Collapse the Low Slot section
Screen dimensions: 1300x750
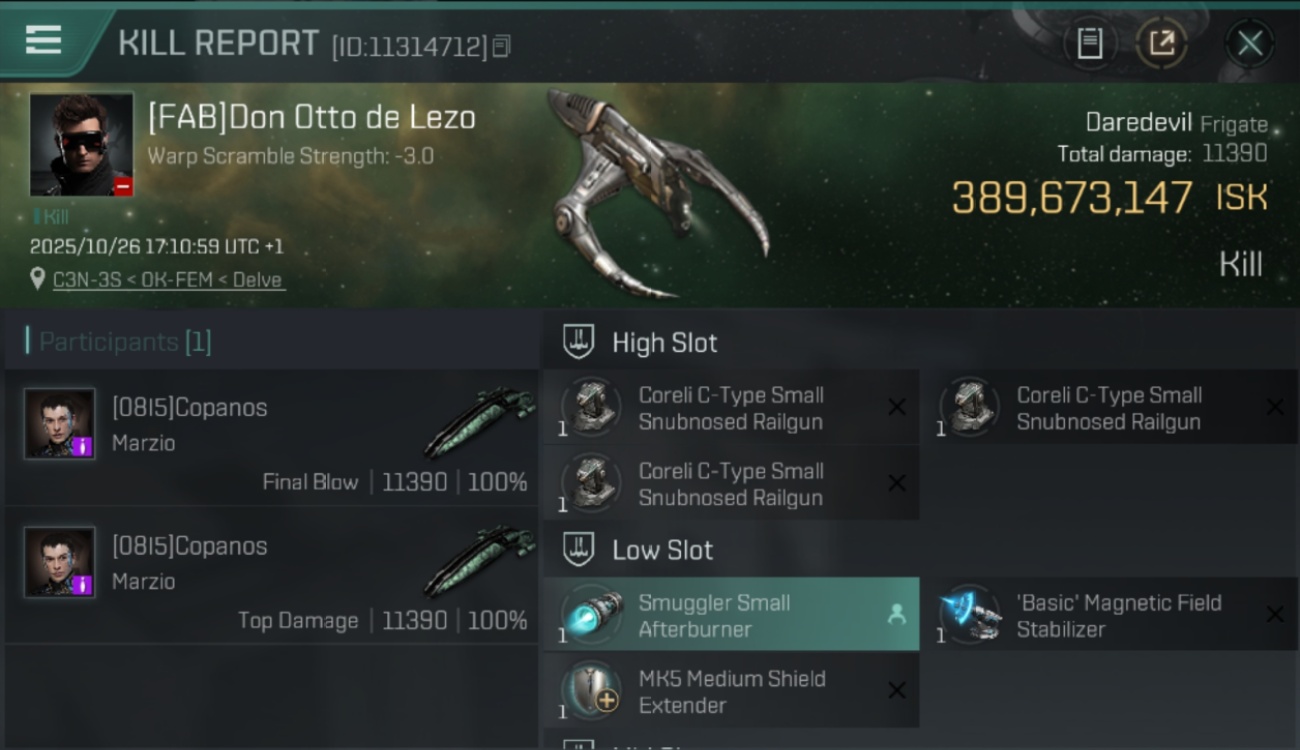[579, 550]
